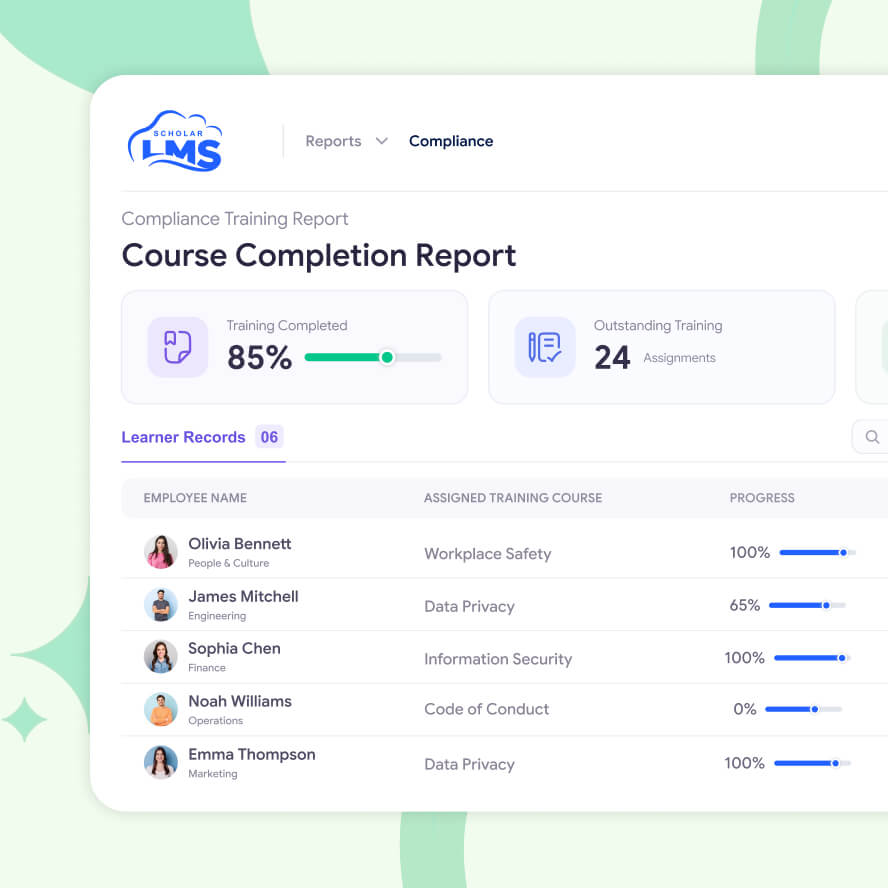Image resolution: width=888 pixels, height=888 pixels.
Task: Click Data Privacy in Emma Thompson's row
Action: click(469, 764)
